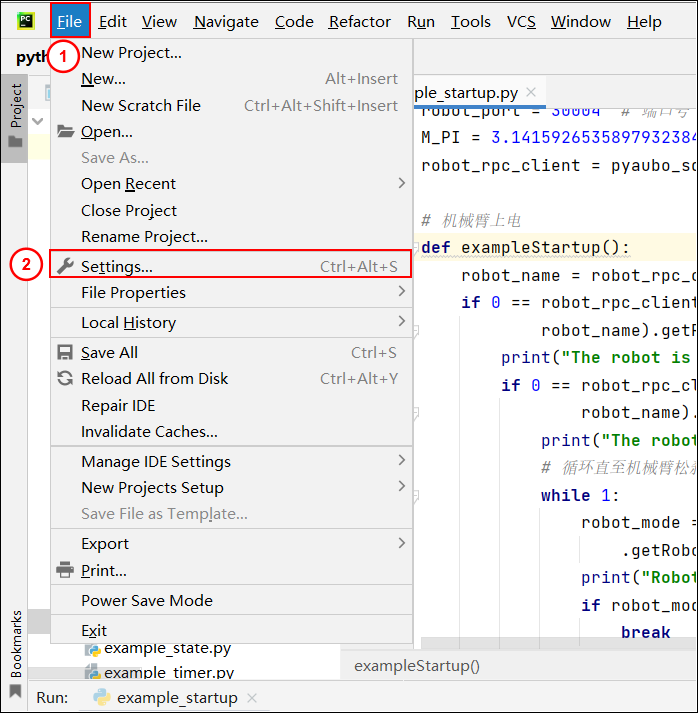Click the Settings wrench icon
Screen dimensions: 698x713
65,266
